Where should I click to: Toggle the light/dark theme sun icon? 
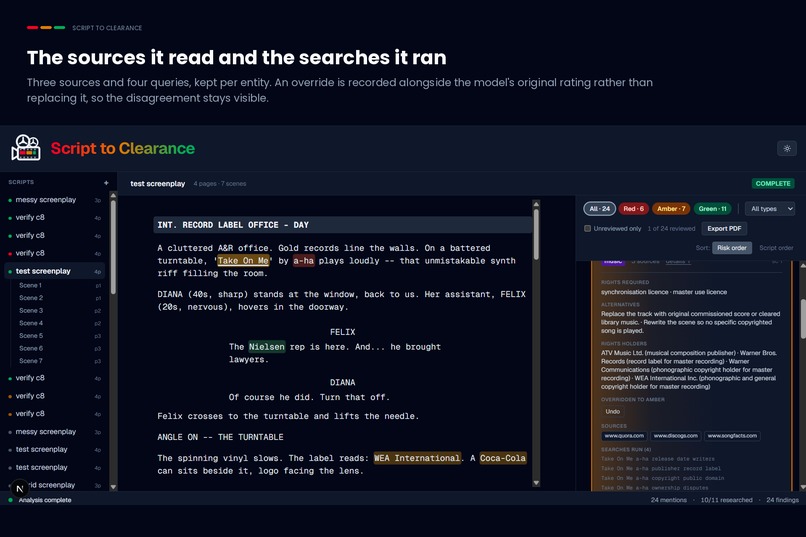click(786, 149)
